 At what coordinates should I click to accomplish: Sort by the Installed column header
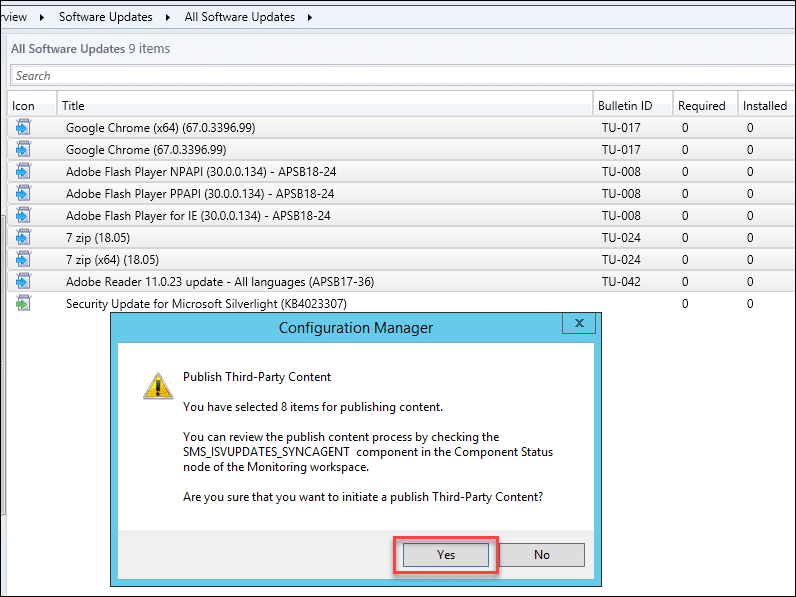point(766,106)
